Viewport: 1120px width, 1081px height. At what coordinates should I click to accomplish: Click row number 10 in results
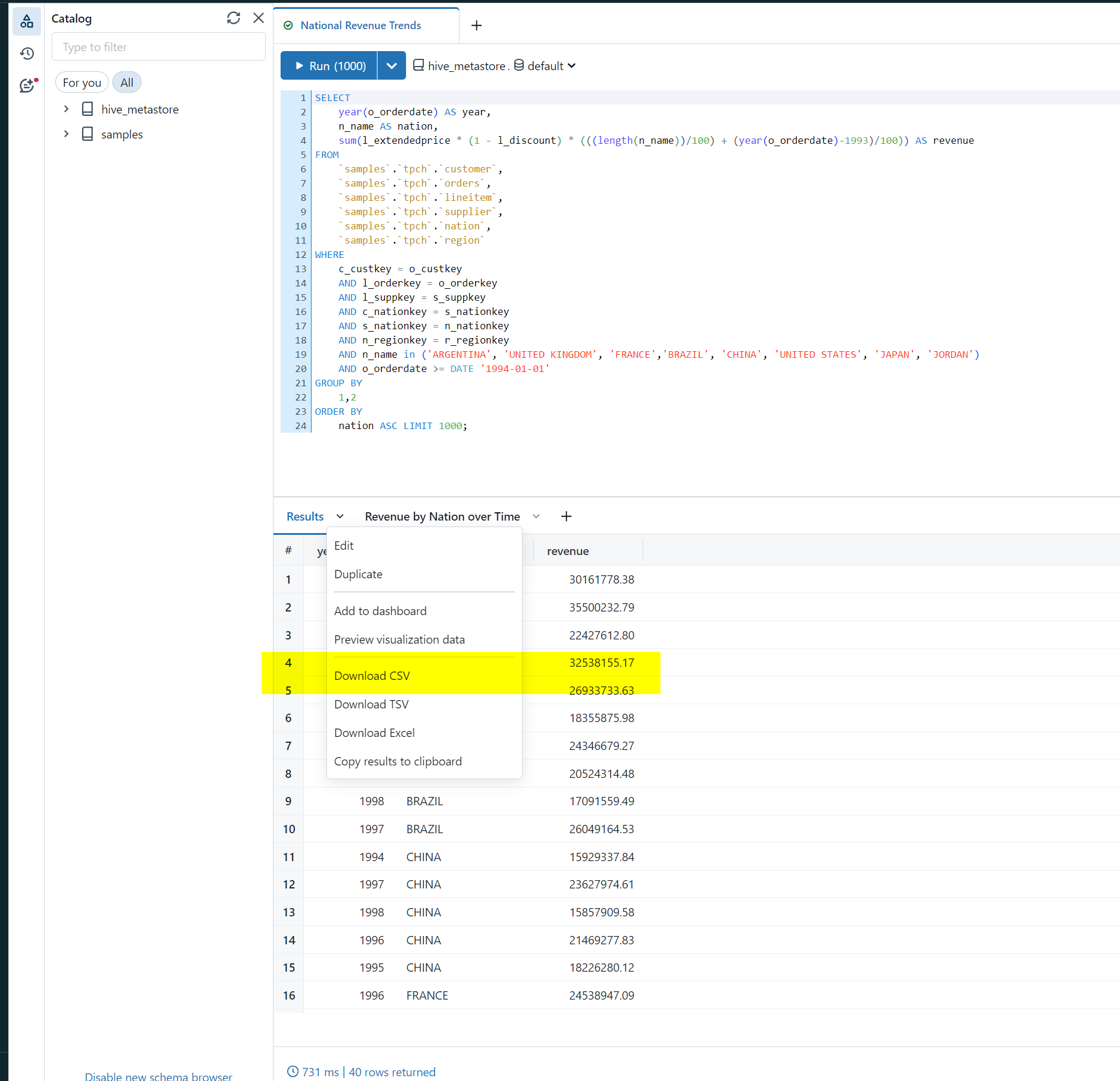[x=289, y=829]
